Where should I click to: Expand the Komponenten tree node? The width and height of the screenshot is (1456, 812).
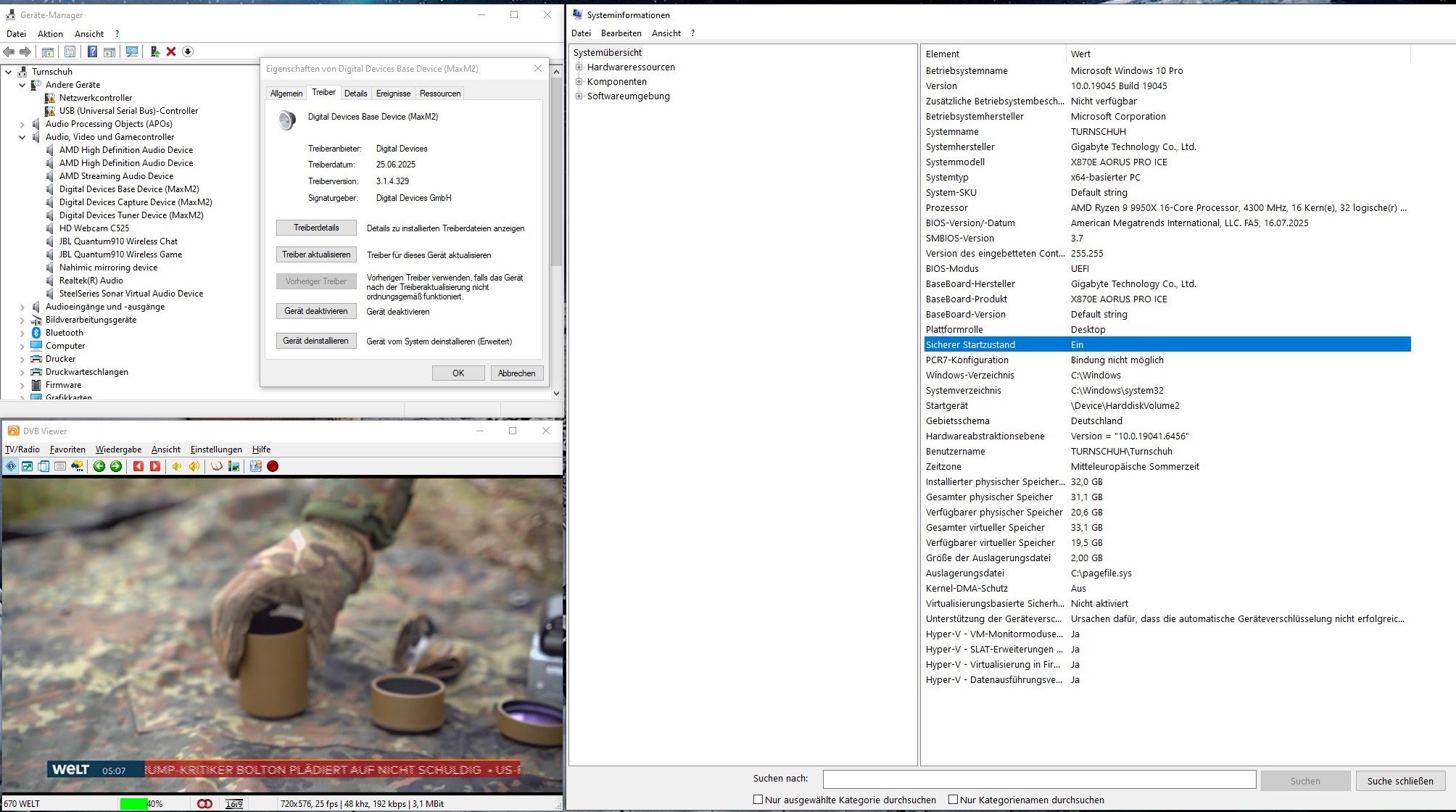pos(579,82)
